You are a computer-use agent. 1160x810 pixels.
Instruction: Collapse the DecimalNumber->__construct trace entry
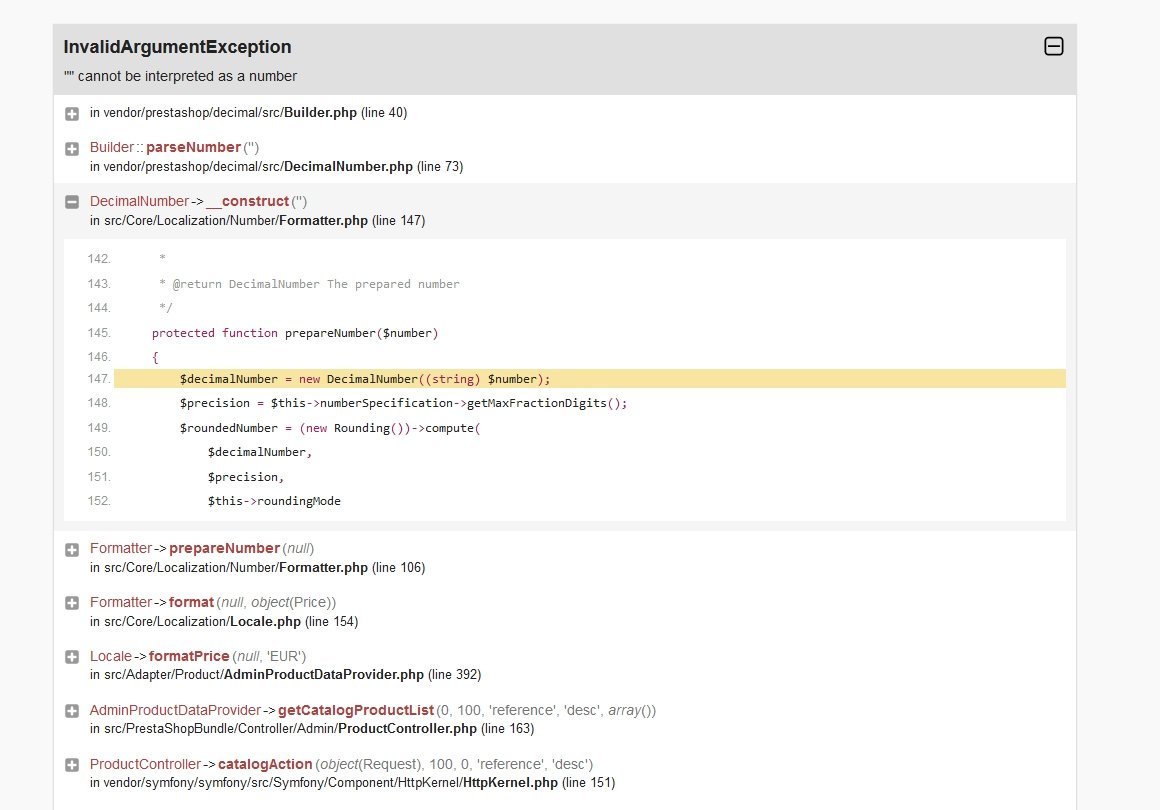click(x=72, y=202)
